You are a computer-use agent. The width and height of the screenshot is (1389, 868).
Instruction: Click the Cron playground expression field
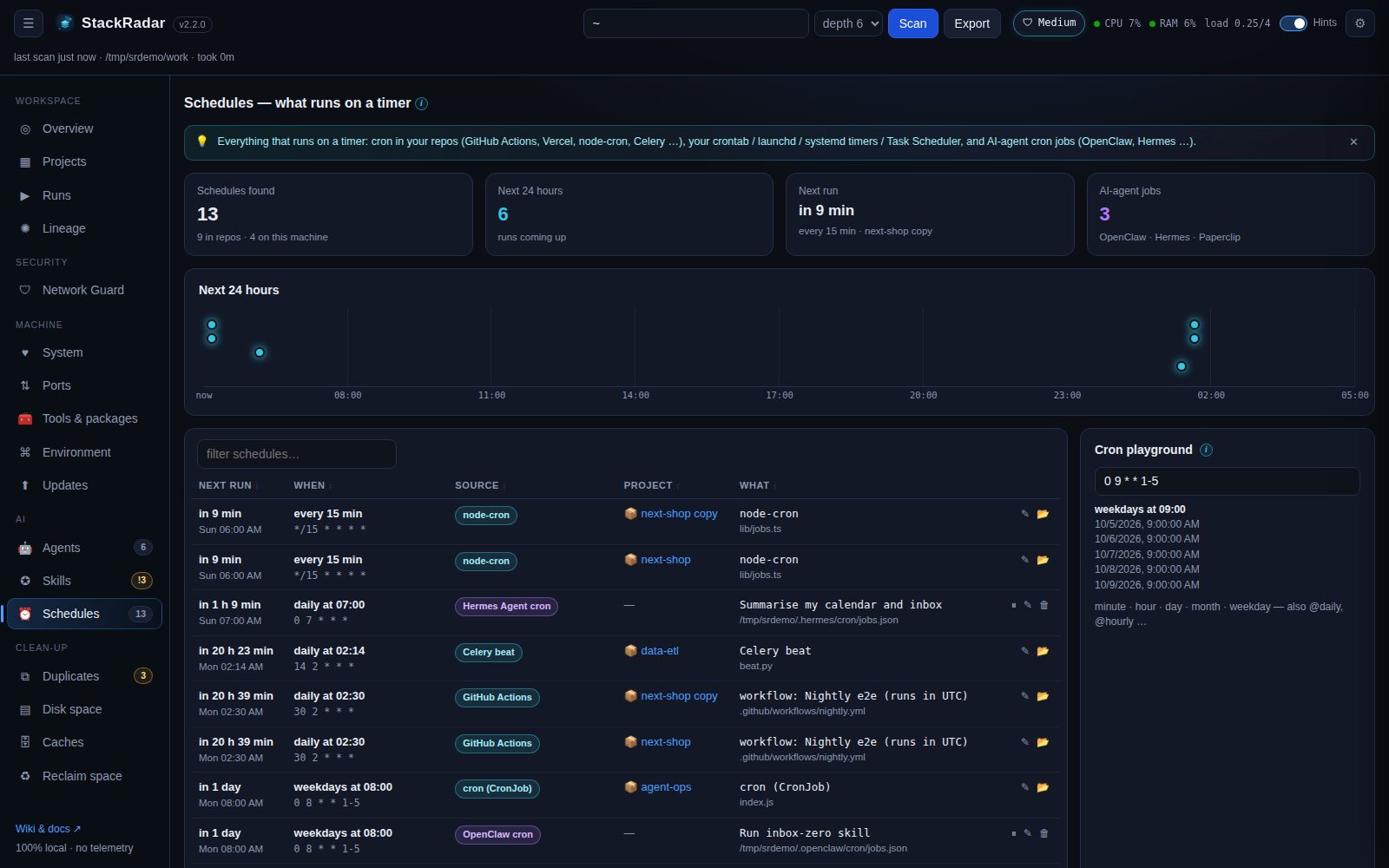point(1227,481)
